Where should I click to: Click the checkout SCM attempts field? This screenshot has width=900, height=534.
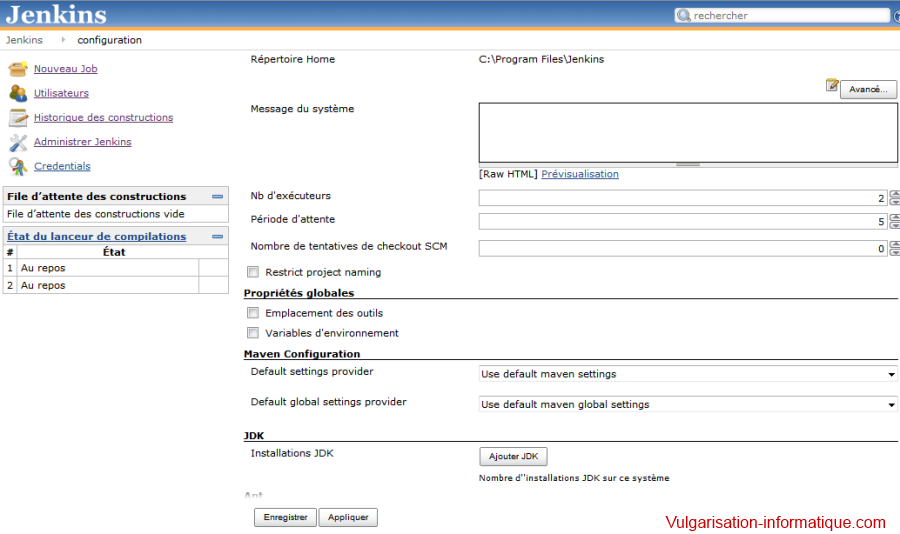pyautogui.click(x=683, y=249)
